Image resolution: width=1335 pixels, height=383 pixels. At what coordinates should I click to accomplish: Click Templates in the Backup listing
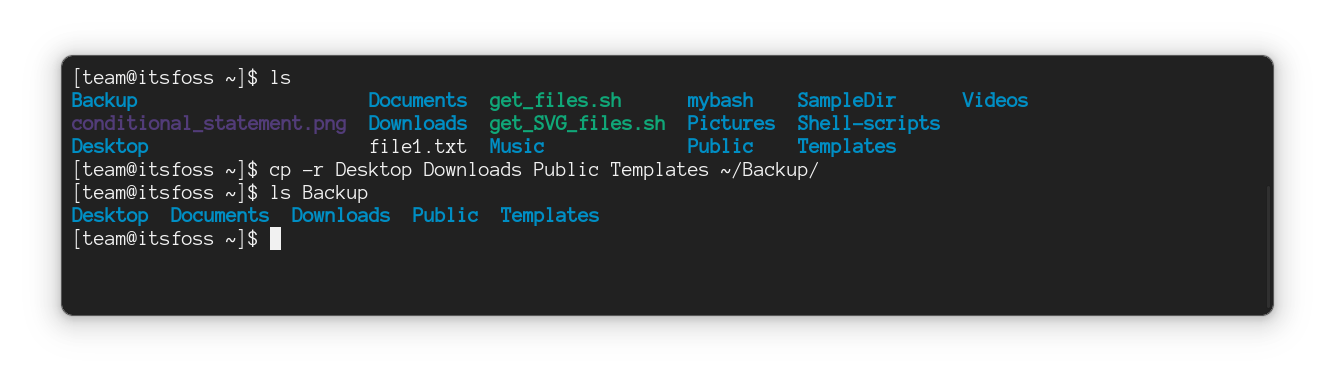(550, 216)
